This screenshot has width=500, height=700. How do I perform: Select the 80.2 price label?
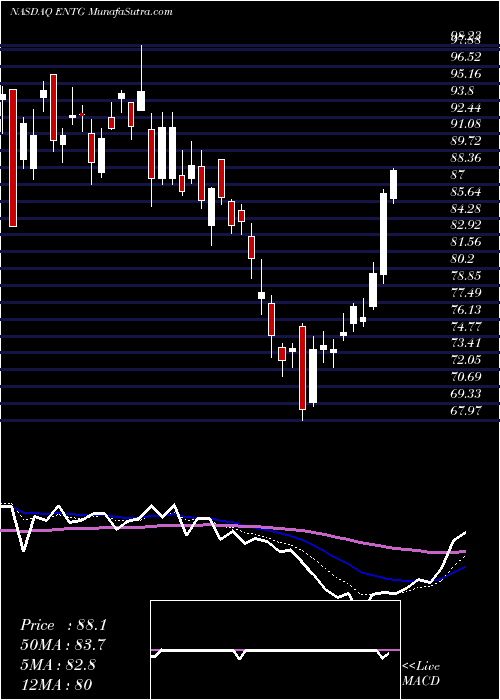[x=462, y=259]
